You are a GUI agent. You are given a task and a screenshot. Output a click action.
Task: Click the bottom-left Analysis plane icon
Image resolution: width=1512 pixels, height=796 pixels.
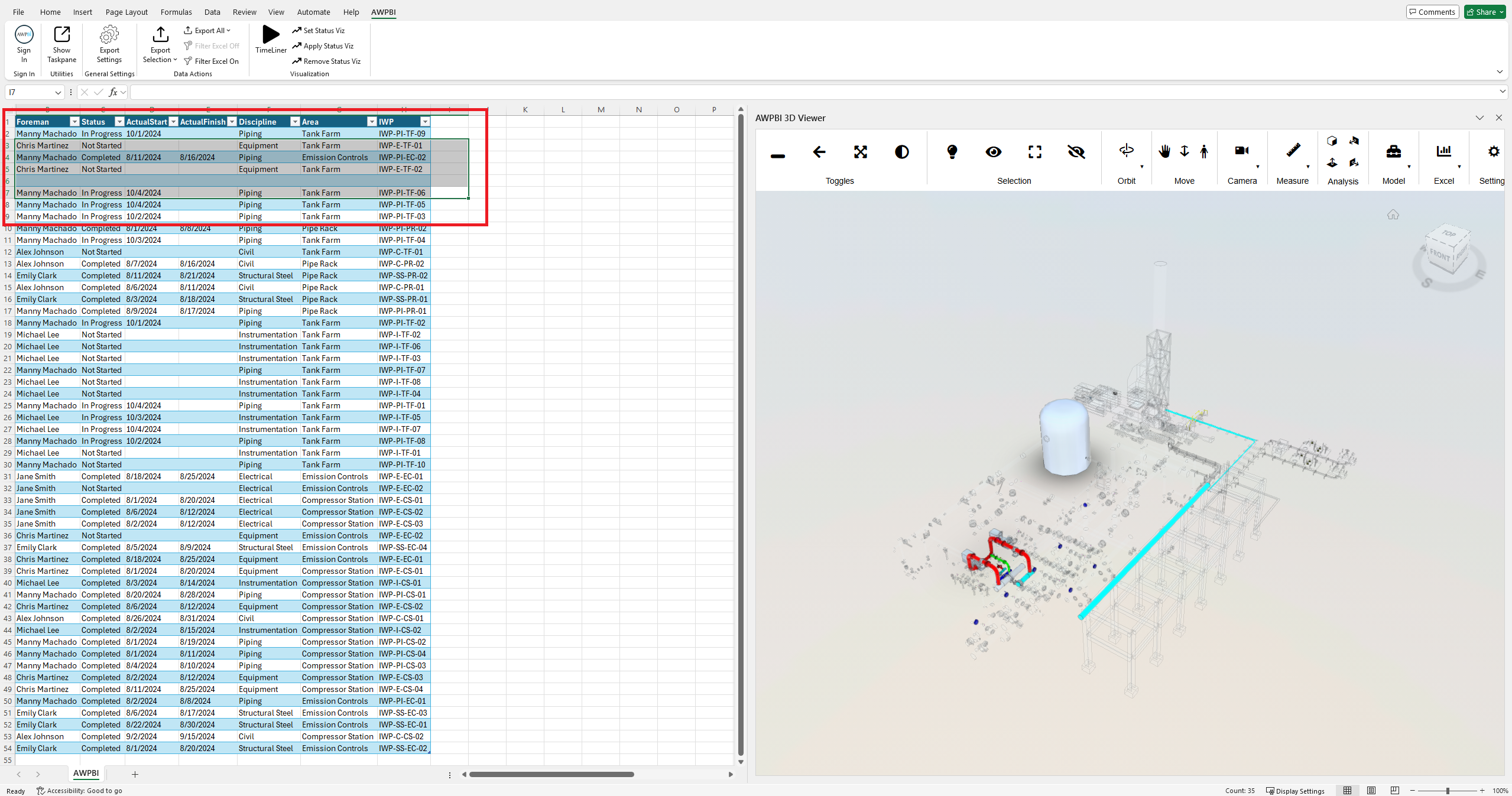click(x=1332, y=163)
